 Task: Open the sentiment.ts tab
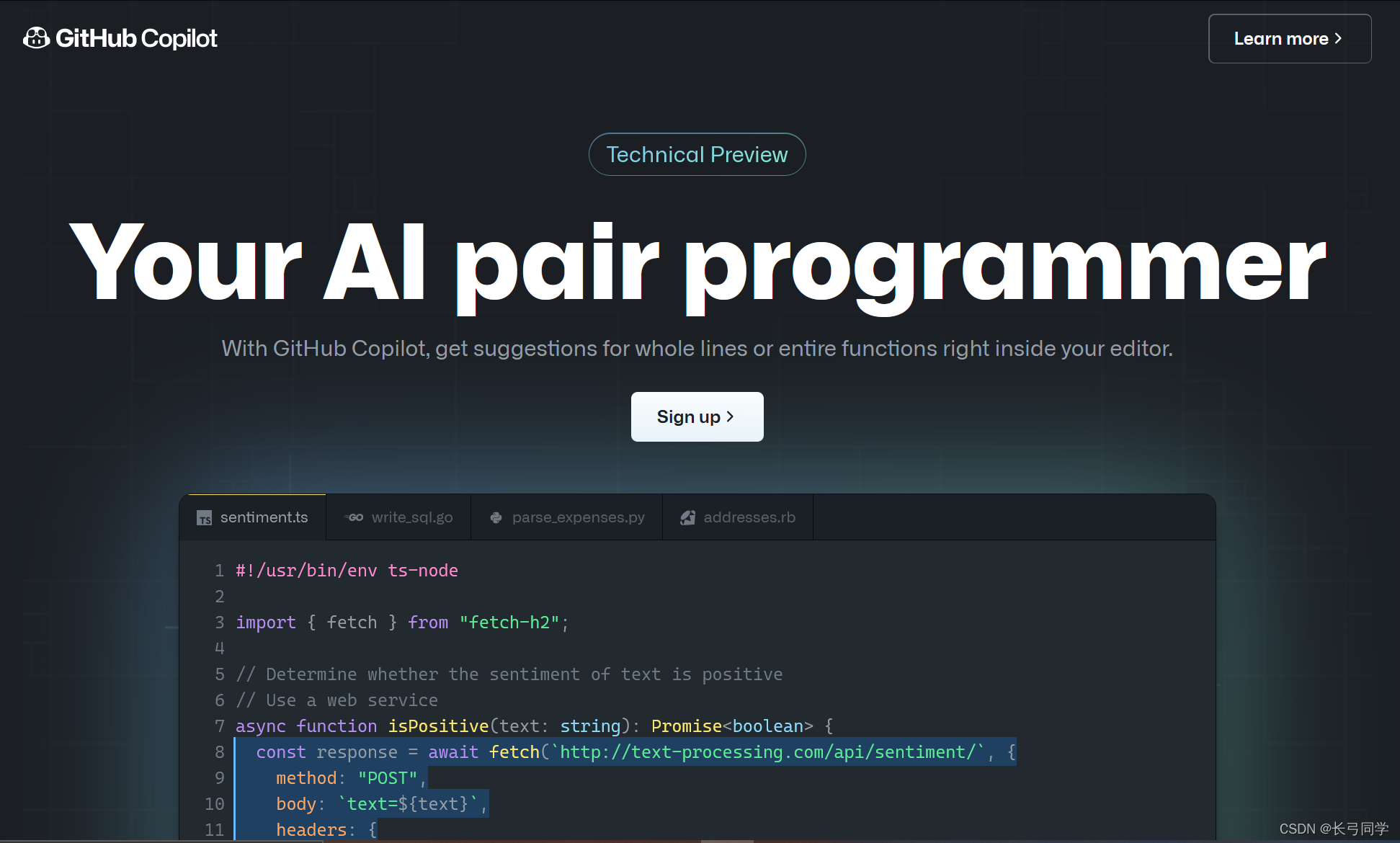(x=264, y=517)
